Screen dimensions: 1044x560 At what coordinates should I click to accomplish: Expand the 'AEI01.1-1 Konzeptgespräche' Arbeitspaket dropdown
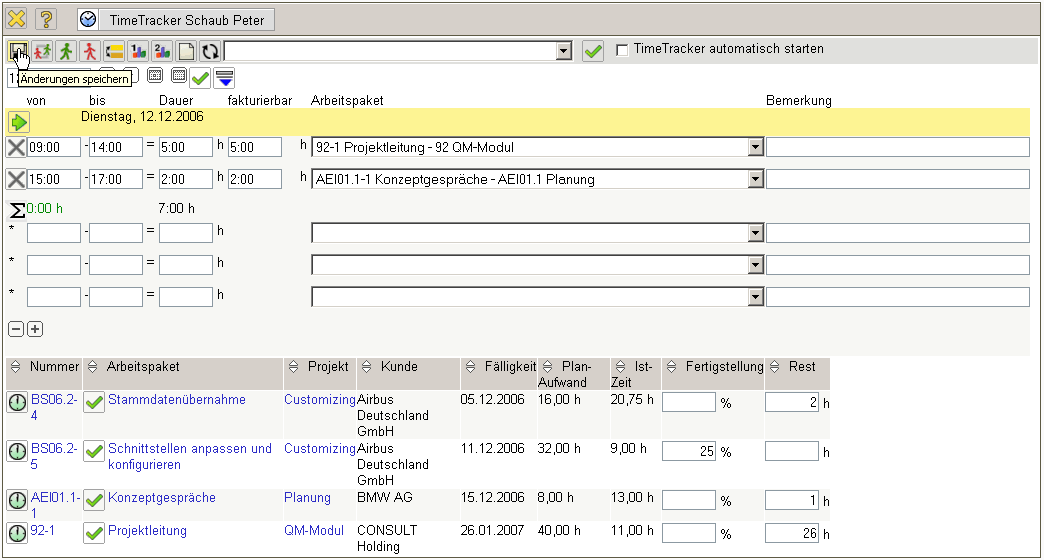755,180
